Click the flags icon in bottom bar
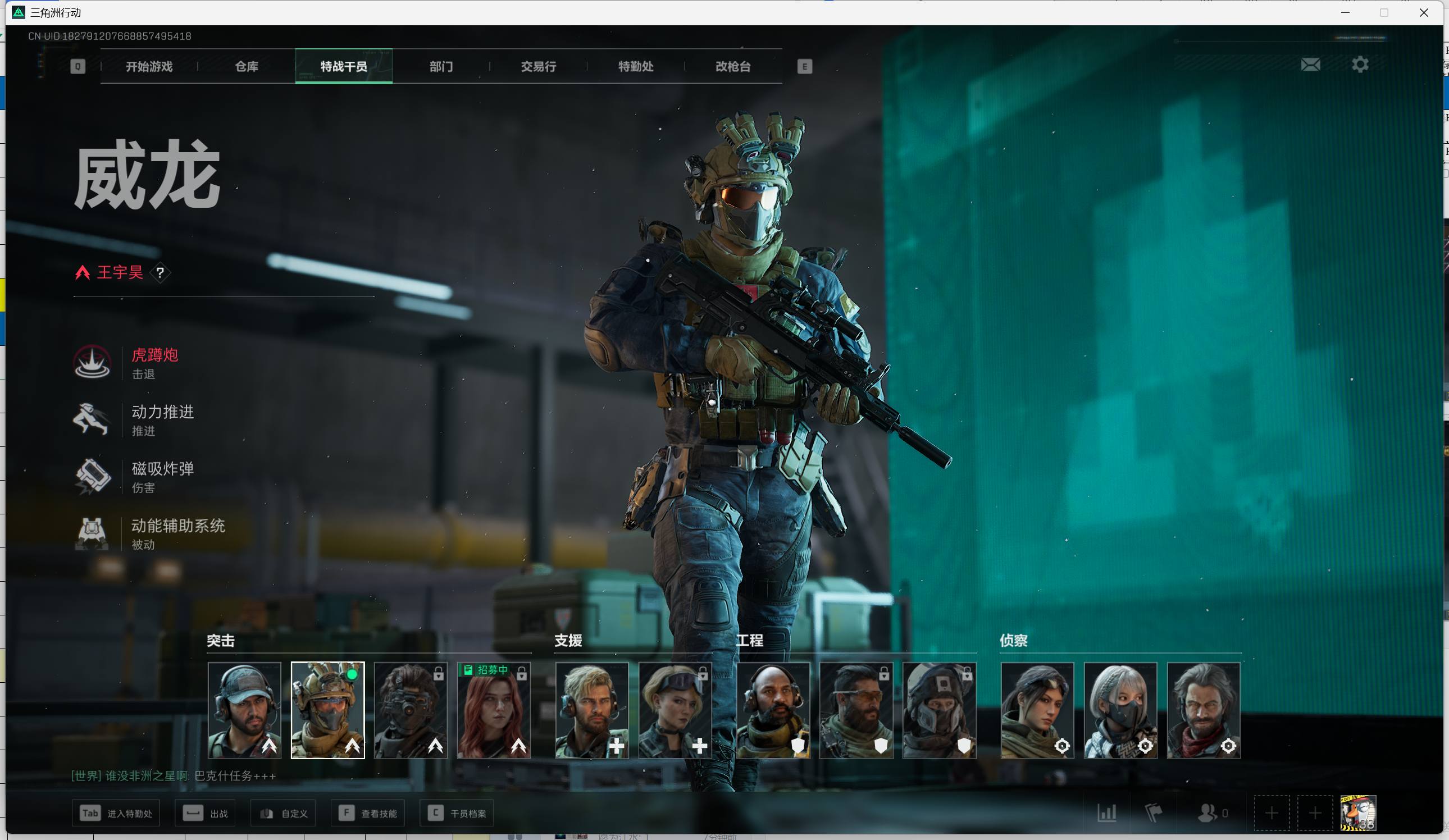 (1153, 813)
